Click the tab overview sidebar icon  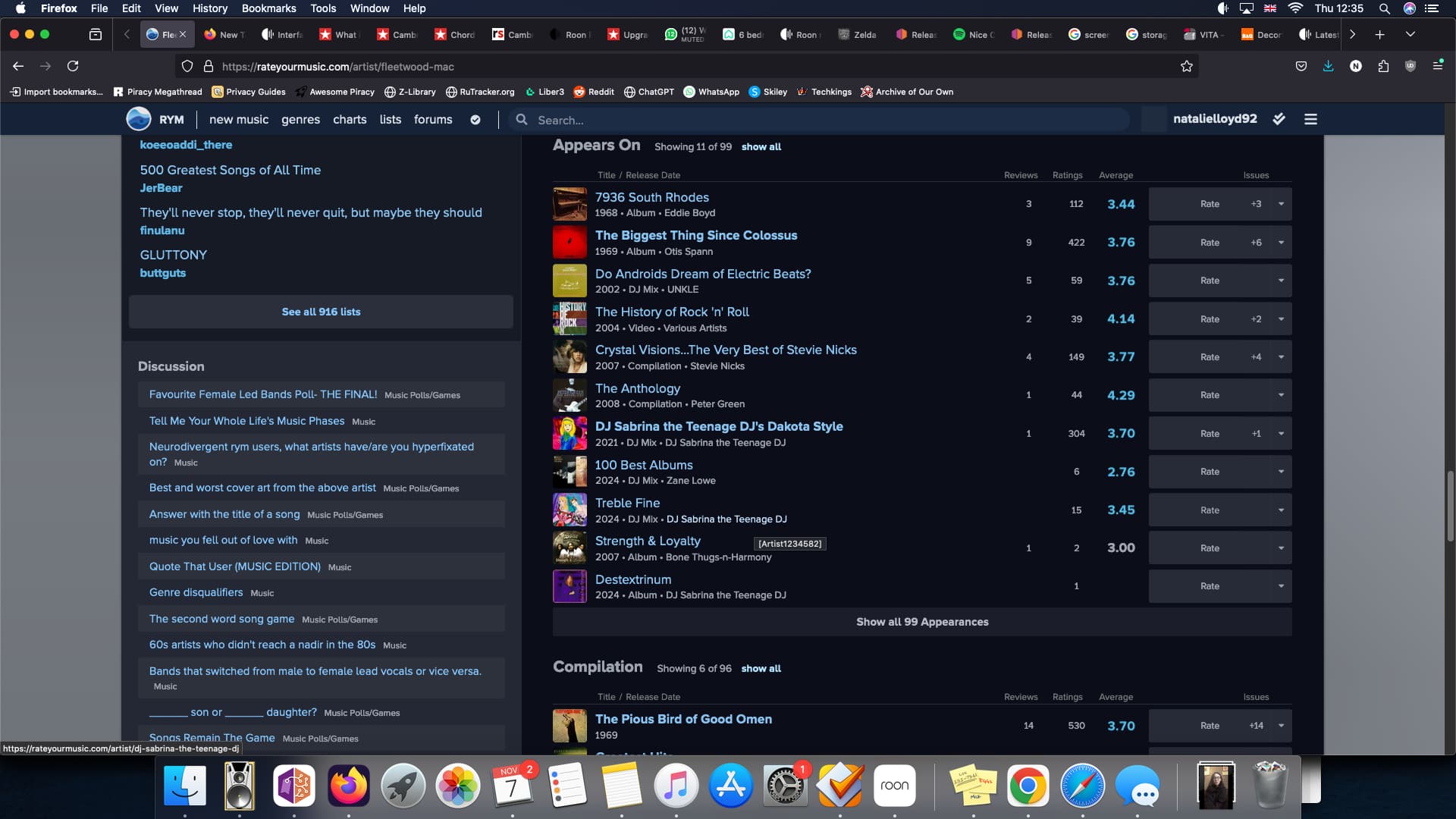click(x=96, y=34)
